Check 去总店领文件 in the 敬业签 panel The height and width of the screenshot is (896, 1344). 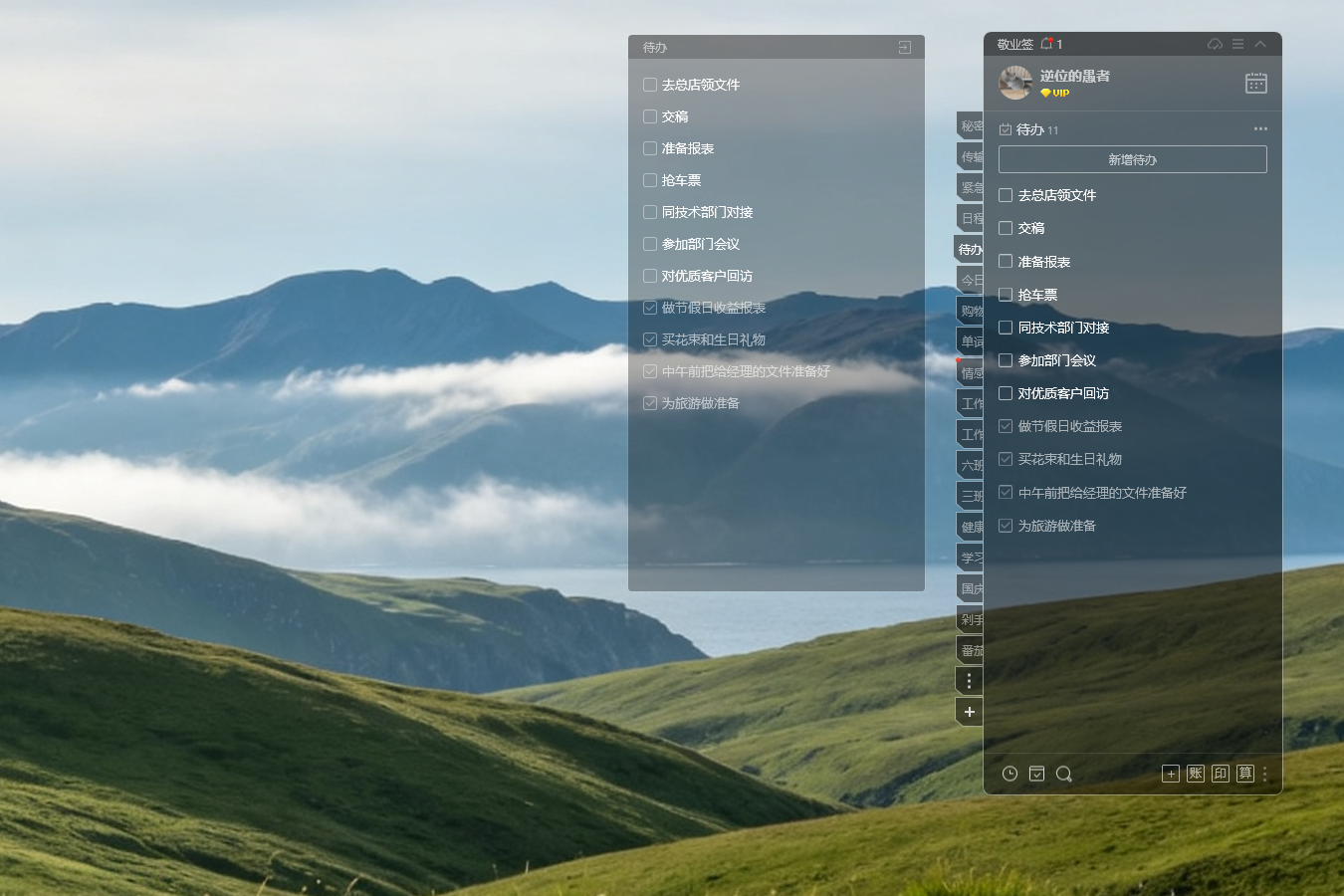tap(1006, 195)
